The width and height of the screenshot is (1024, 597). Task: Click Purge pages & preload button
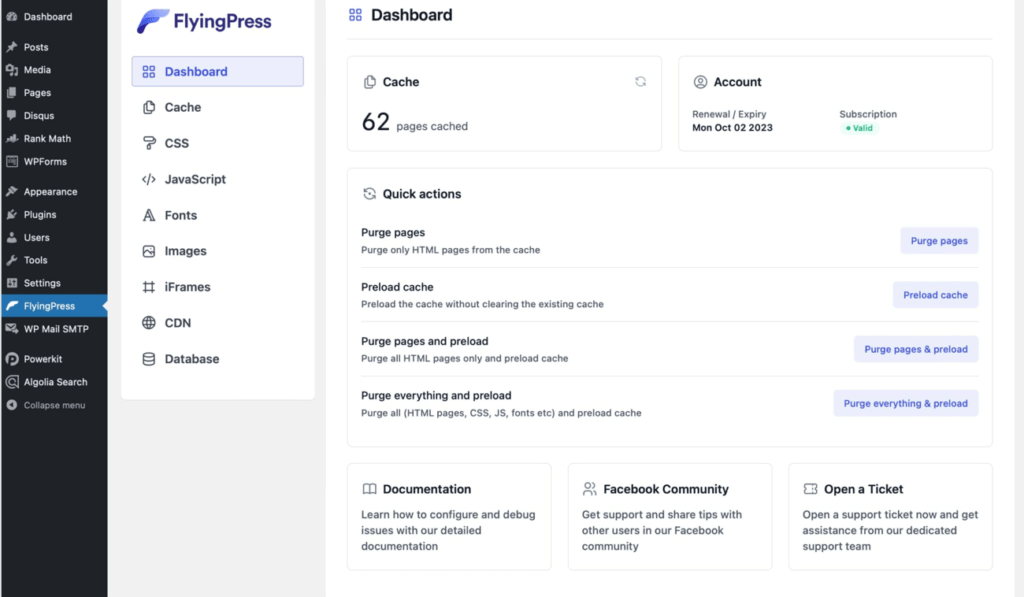click(915, 349)
